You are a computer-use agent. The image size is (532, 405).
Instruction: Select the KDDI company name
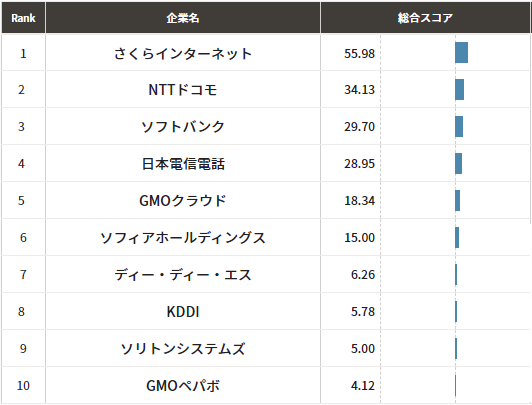183,311
